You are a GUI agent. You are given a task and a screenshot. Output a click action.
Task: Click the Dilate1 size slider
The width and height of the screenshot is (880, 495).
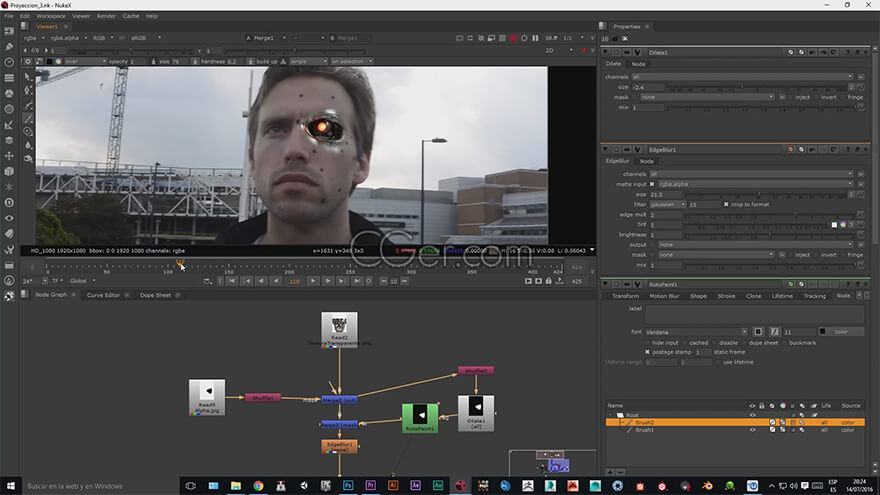pos(758,87)
